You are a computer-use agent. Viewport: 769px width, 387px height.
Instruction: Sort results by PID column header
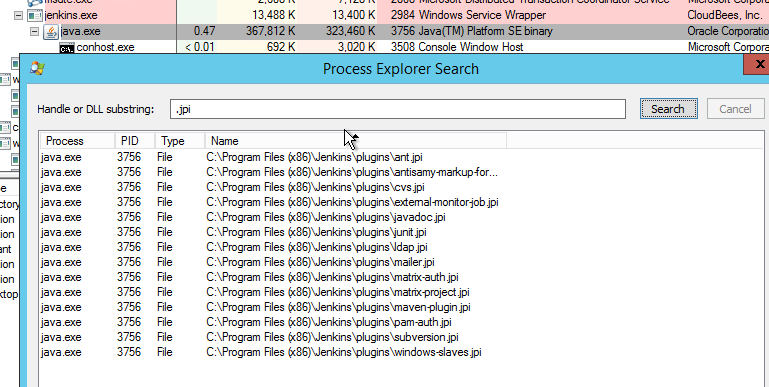[x=135, y=141]
